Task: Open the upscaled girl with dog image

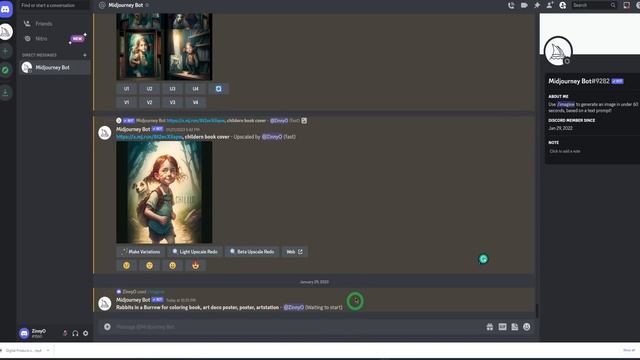Action: [x=164, y=192]
